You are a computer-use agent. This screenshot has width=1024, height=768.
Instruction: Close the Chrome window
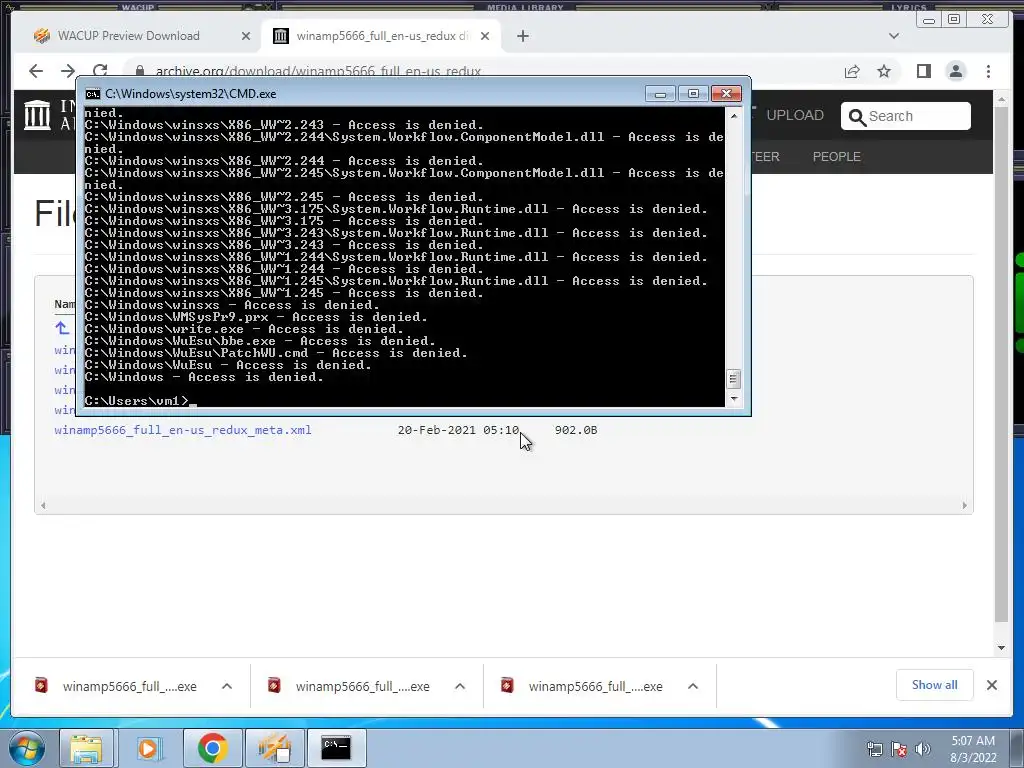(x=988, y=20)
